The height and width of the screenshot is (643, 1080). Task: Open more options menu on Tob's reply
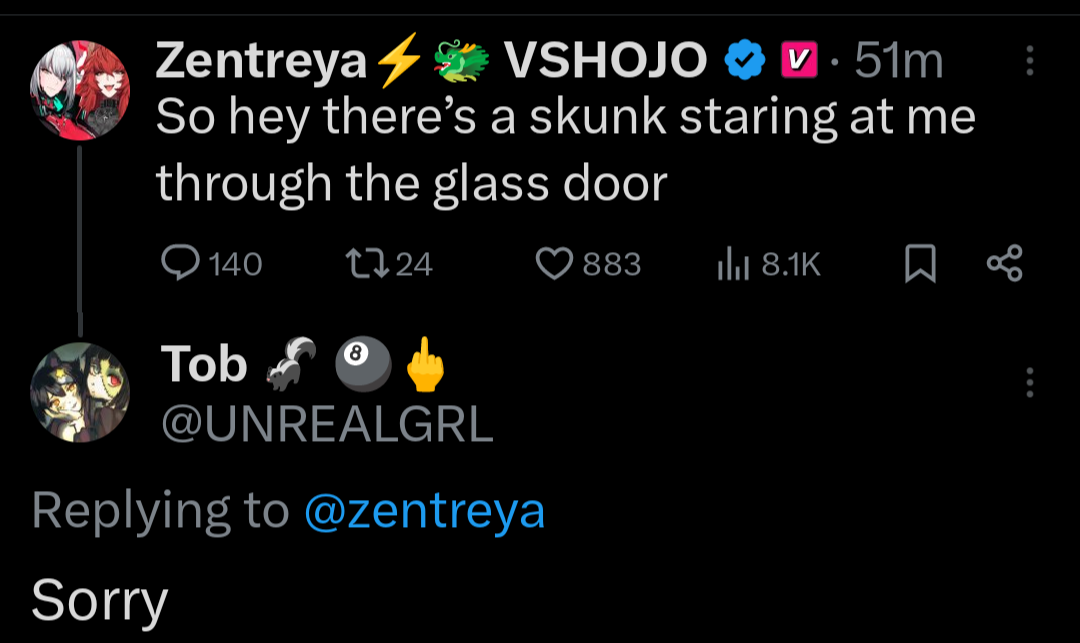(x=1030, y=381)
